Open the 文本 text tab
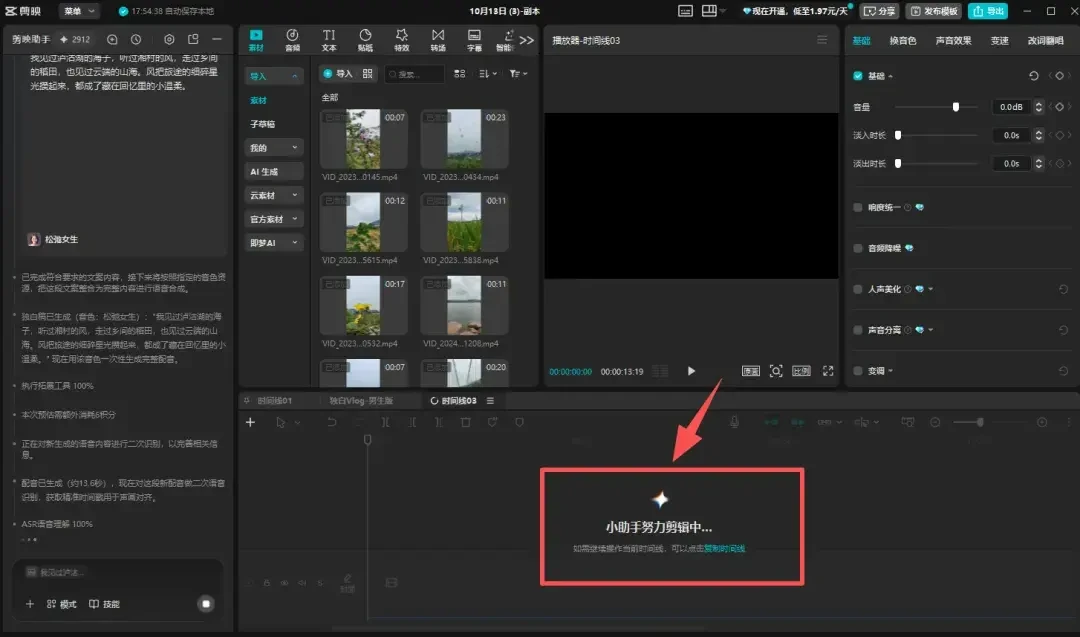This screenshot has height=637, width=1080. pos(329,40)
